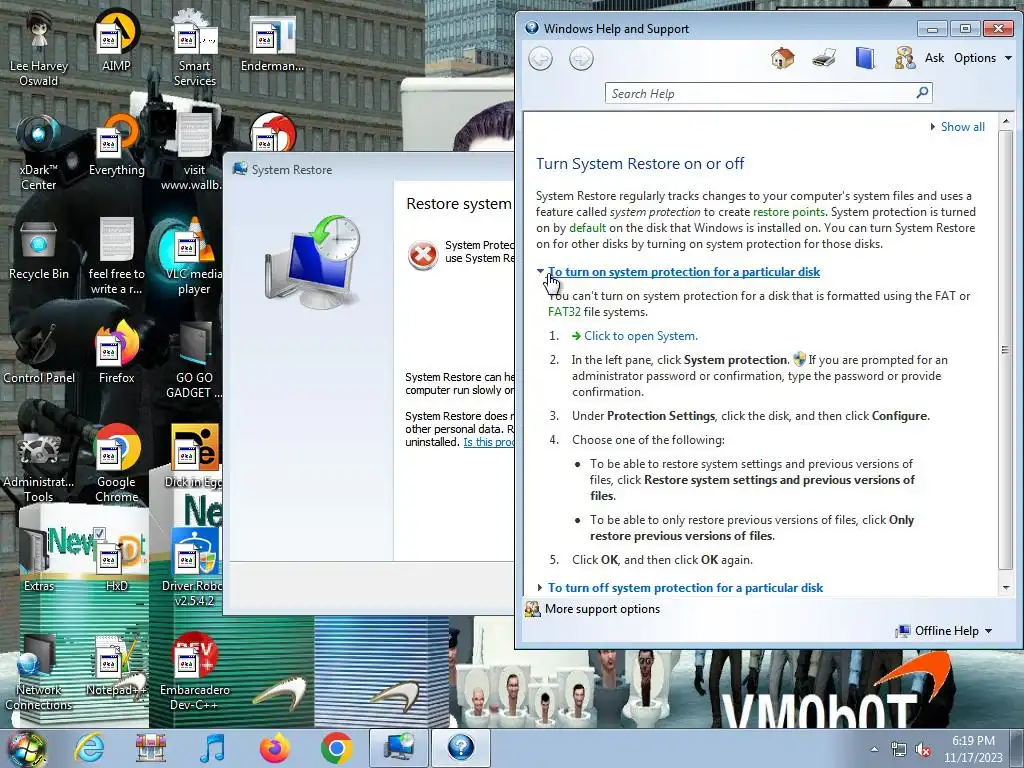
Task: Open AIMP desktop shortcut
Action: pos(116,41)
